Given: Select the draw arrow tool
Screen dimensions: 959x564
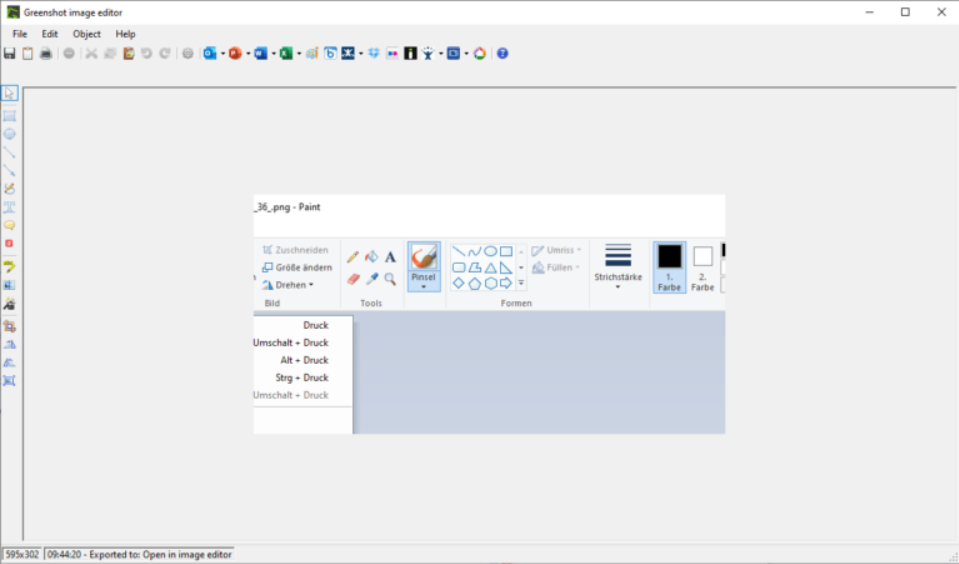Looking at the screenshot, I should pyautogui.click(x=9, y=171).
